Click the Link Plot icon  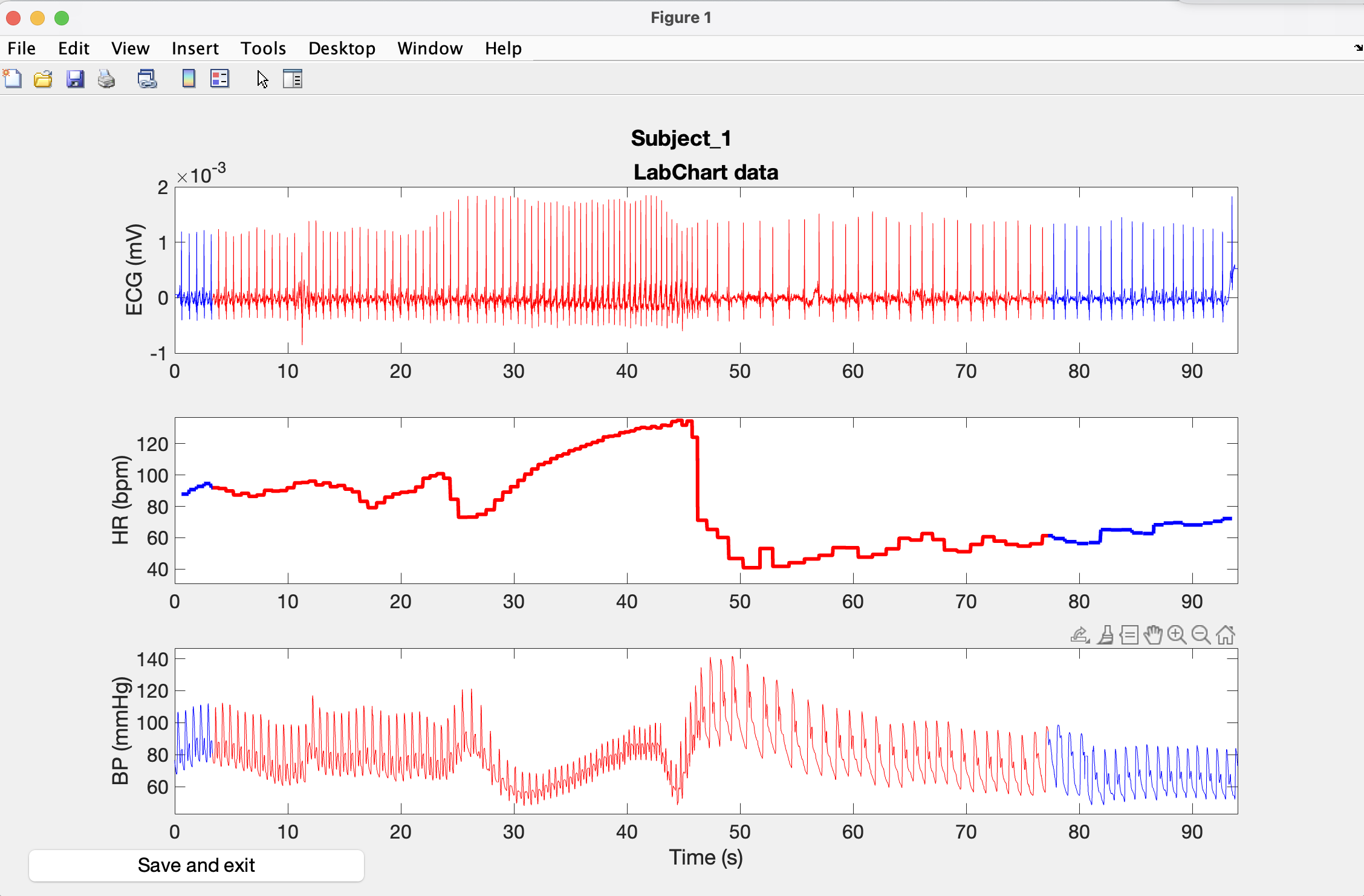147,79
